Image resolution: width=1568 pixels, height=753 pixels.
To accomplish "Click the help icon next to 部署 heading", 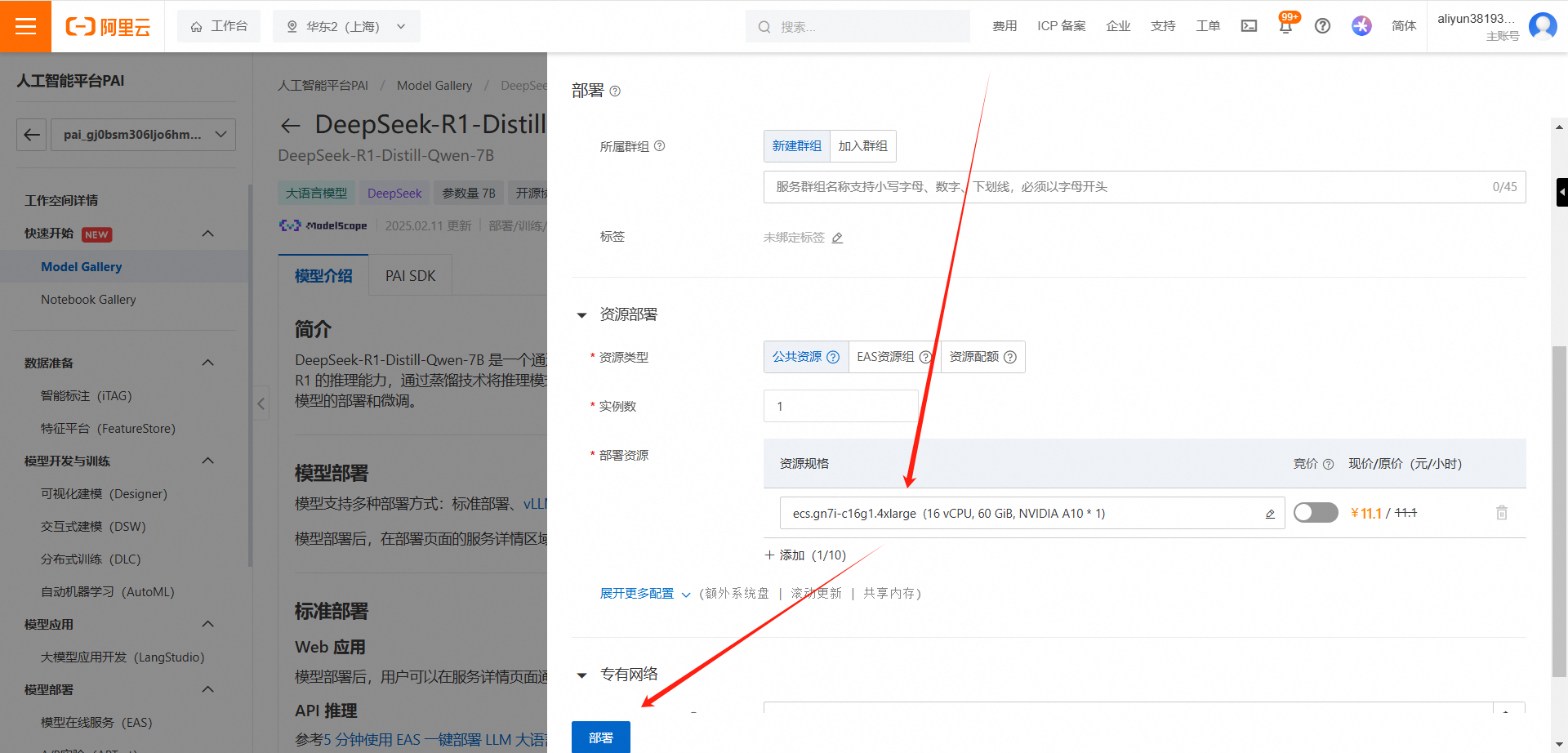I will point(615,91).
